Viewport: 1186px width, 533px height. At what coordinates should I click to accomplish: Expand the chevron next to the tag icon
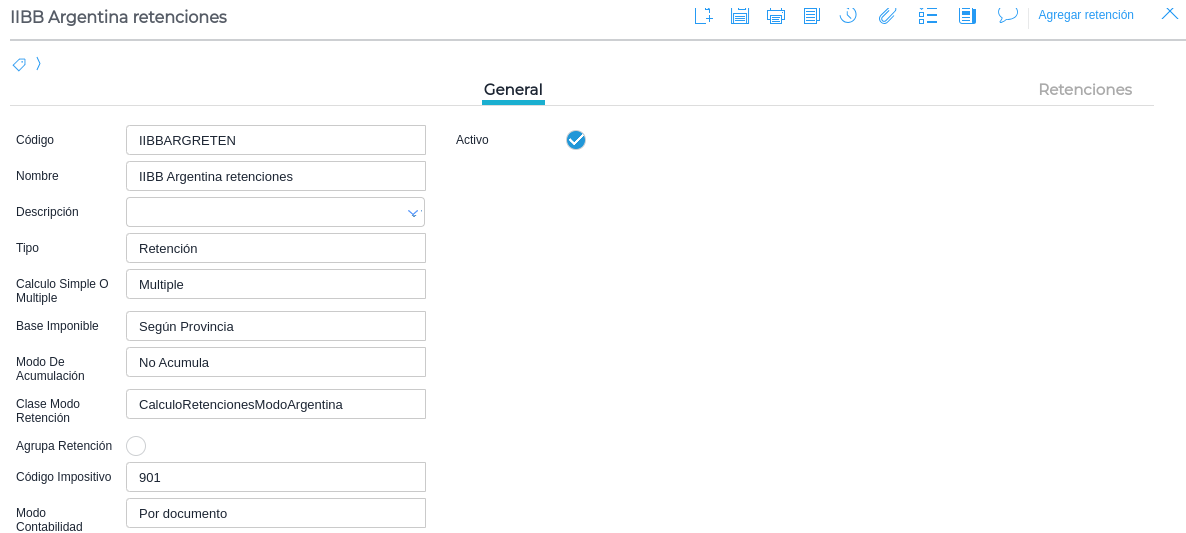point(38,64)
